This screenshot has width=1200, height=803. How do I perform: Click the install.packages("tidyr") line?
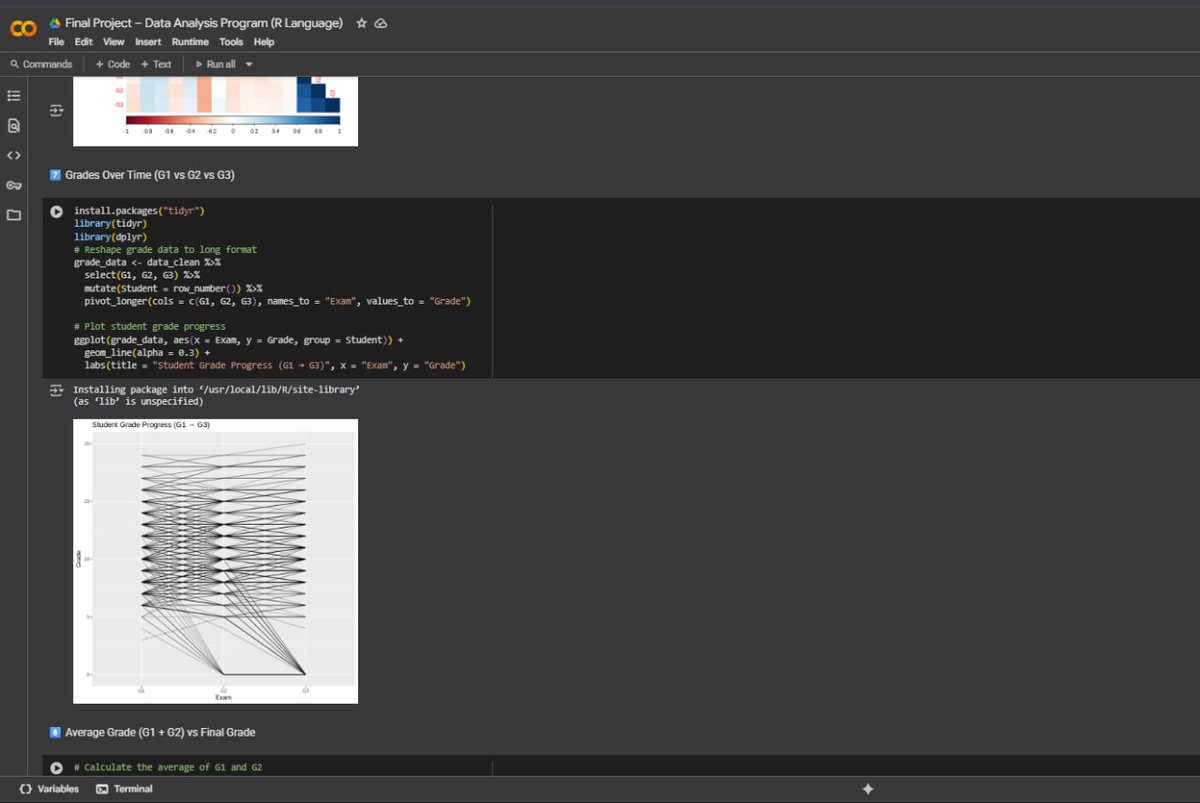click(139, 211)
